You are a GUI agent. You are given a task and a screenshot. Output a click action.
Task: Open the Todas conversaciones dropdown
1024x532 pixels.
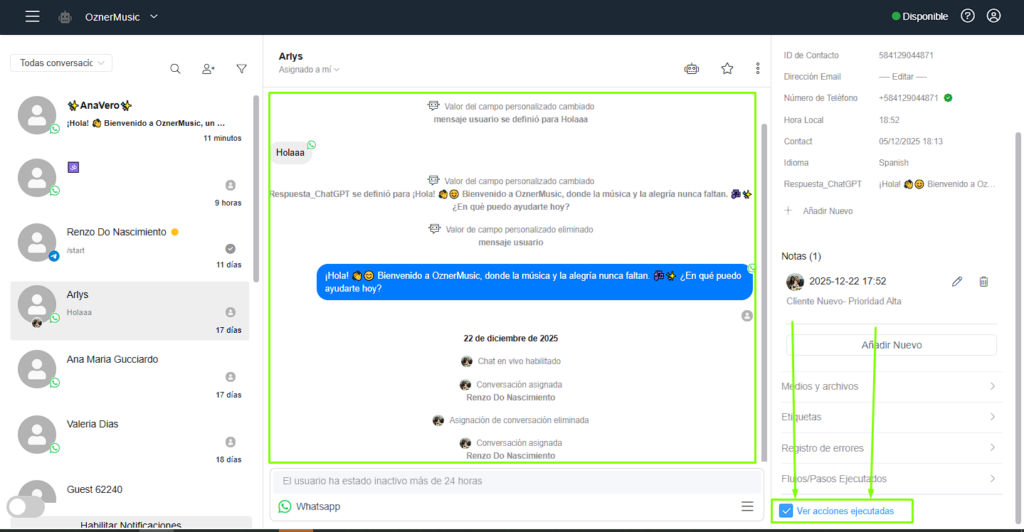click(x=61, y=63)
